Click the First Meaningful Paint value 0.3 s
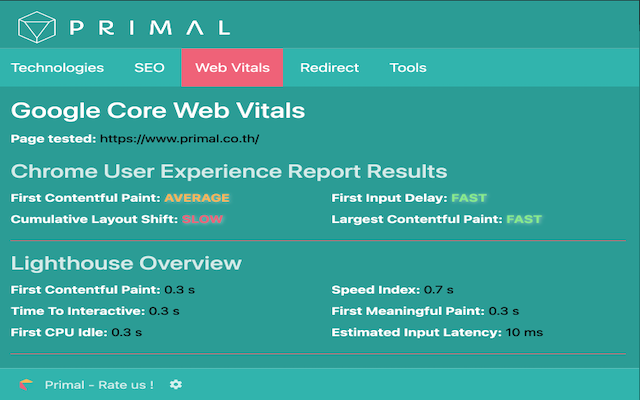 (x=504, y=311)
